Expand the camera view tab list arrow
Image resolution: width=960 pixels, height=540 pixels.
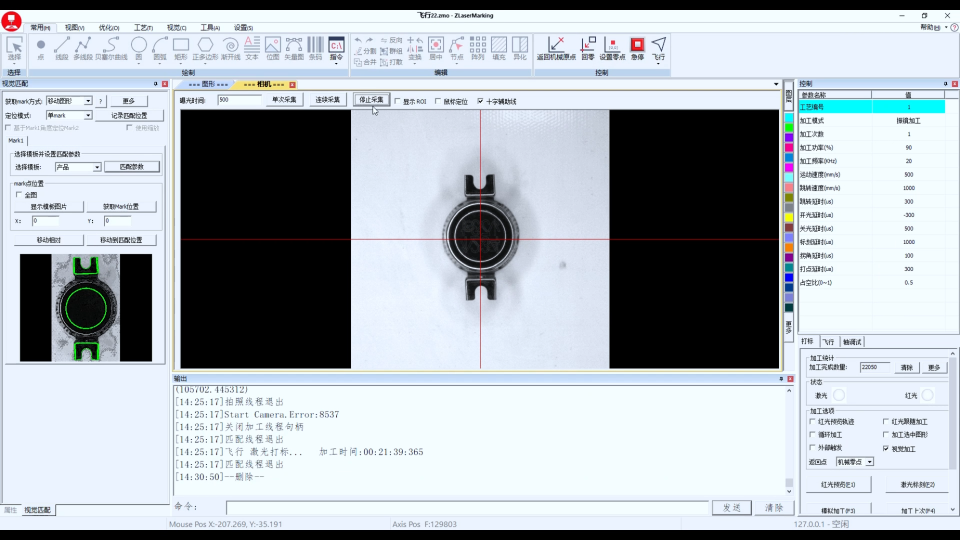776,84
